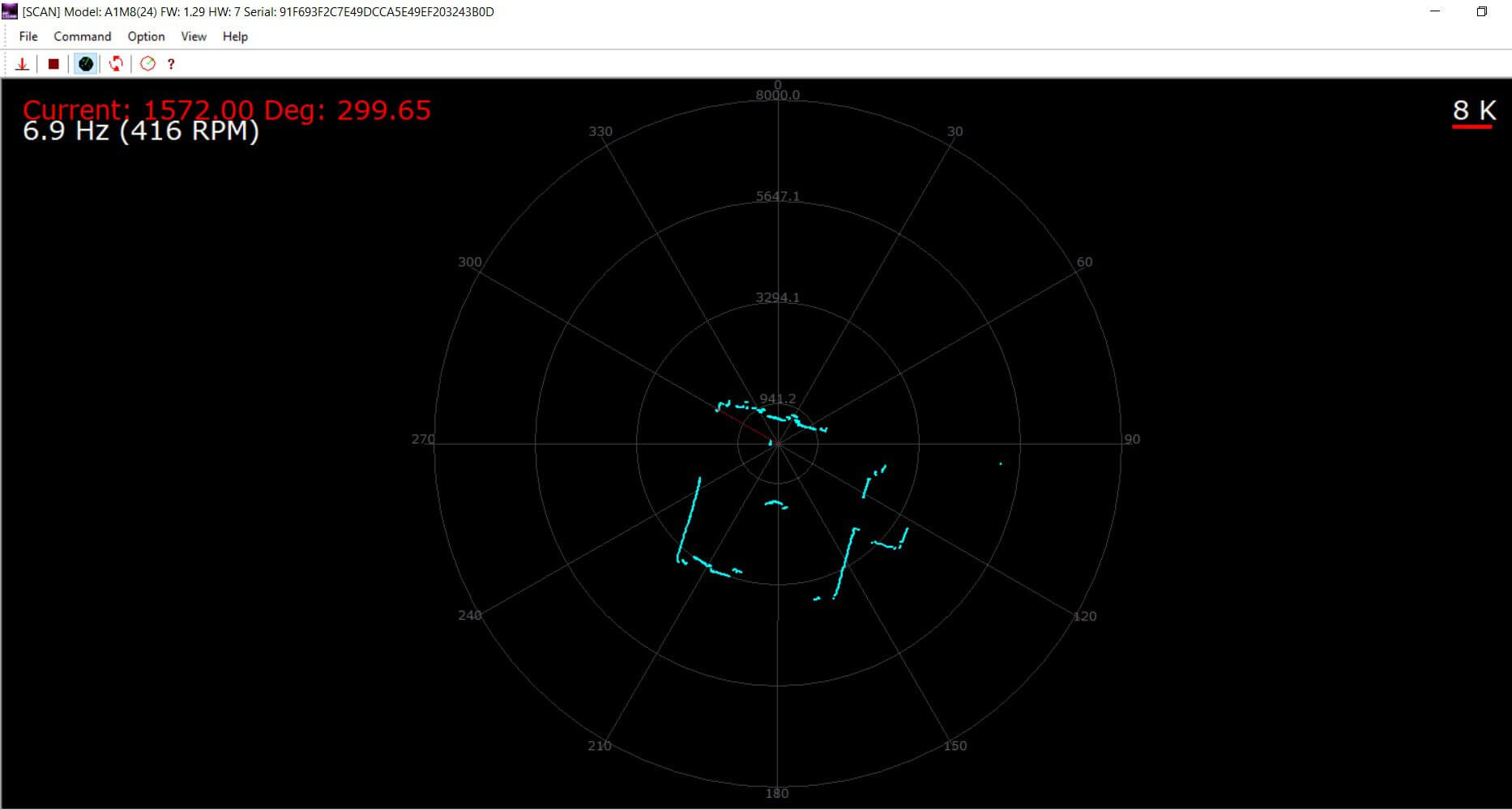Restore down the application window
Image resolution: width=1512 pixels, height=810 pixels.
point(1481,11)
